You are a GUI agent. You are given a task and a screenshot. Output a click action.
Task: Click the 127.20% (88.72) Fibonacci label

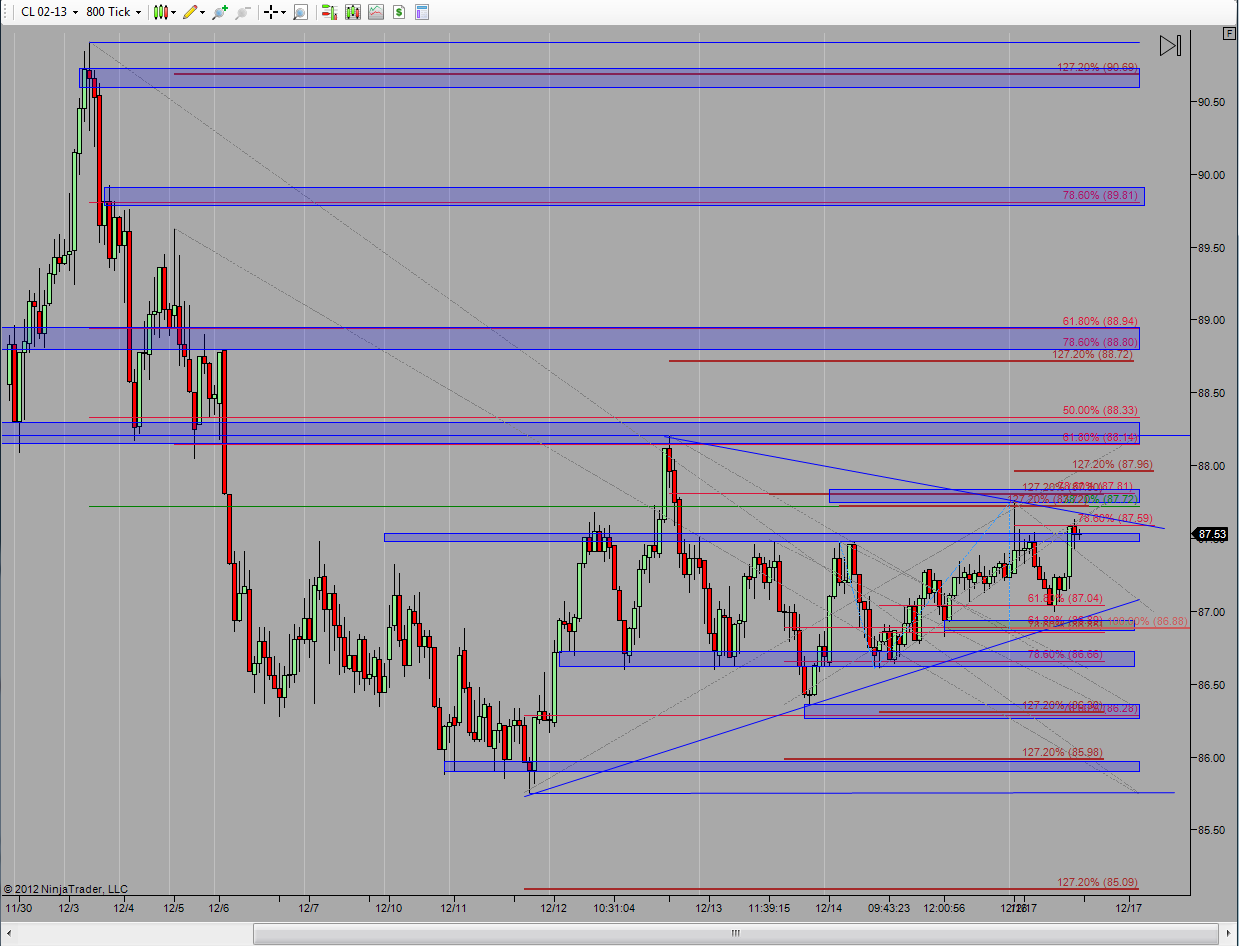[x=1093, y=354]
